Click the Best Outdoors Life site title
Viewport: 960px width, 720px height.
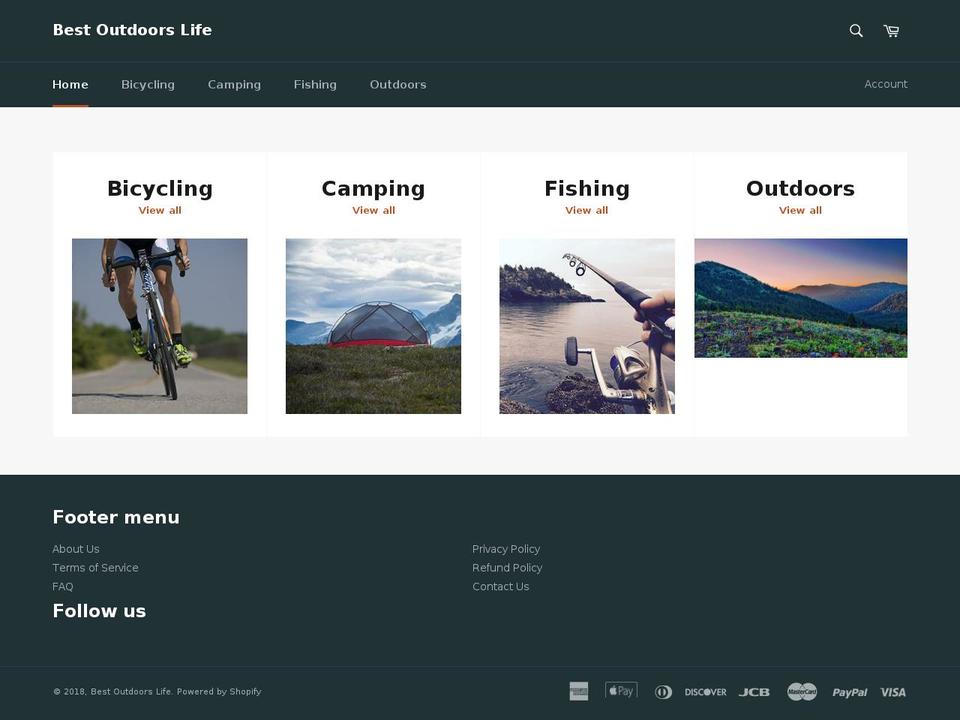tap(132, 29)
